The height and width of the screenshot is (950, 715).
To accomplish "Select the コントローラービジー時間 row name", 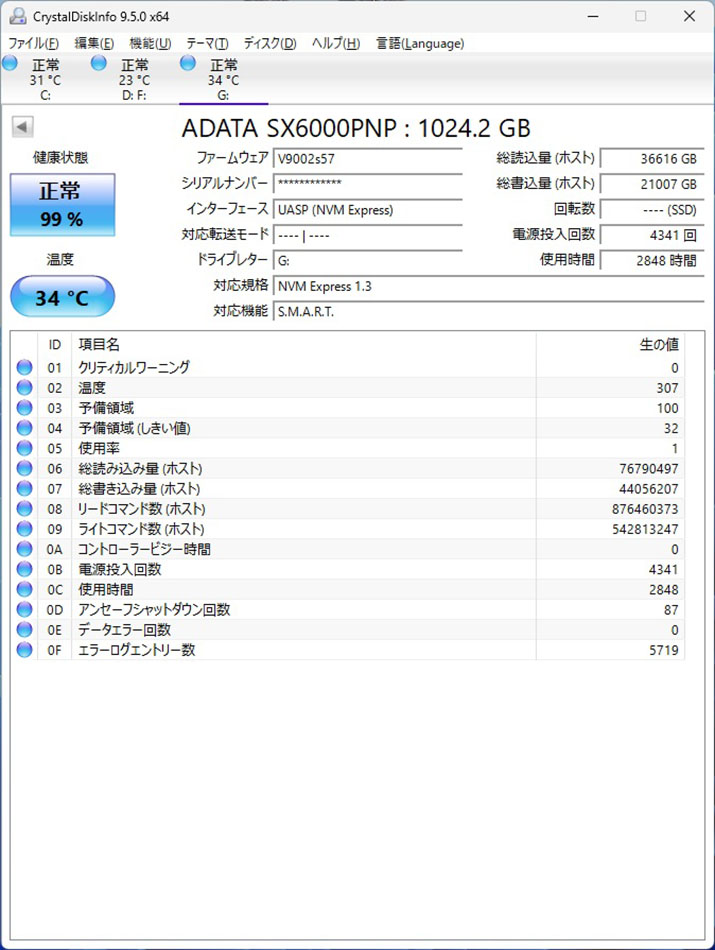I will 144,549.
